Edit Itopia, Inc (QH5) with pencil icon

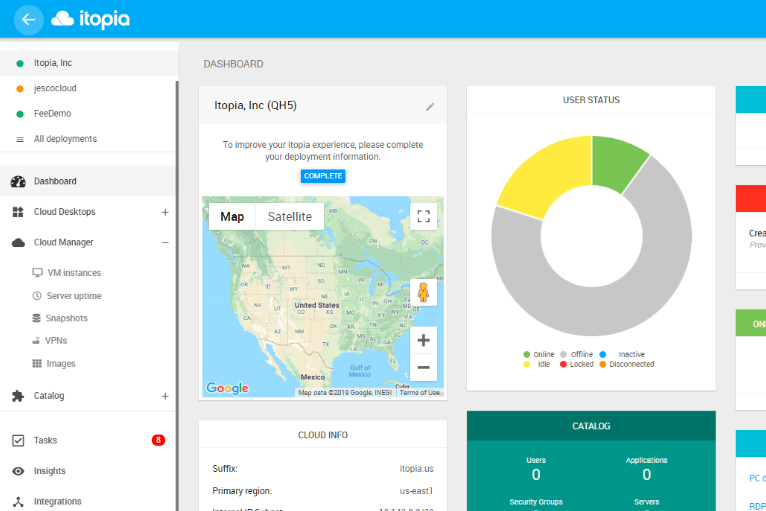(x=430, y=106)
